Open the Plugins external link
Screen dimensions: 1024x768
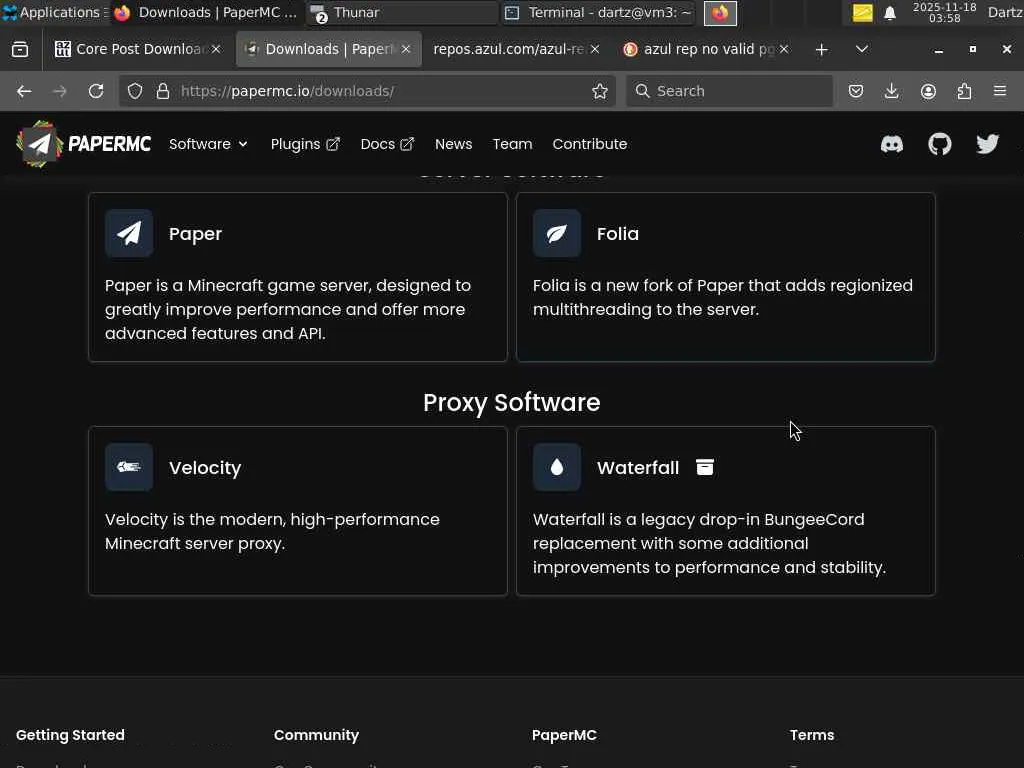pyautogui.click(x=305, y=144)
